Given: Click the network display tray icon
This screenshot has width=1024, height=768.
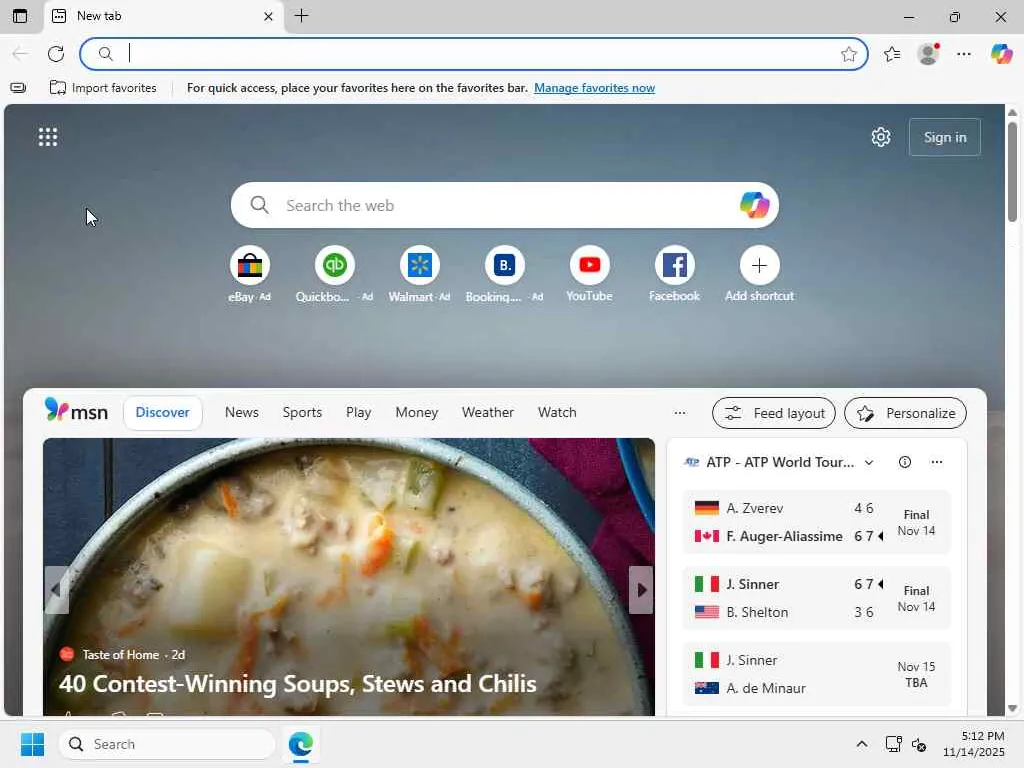Looking at the screenshot, I should (893, 744).
